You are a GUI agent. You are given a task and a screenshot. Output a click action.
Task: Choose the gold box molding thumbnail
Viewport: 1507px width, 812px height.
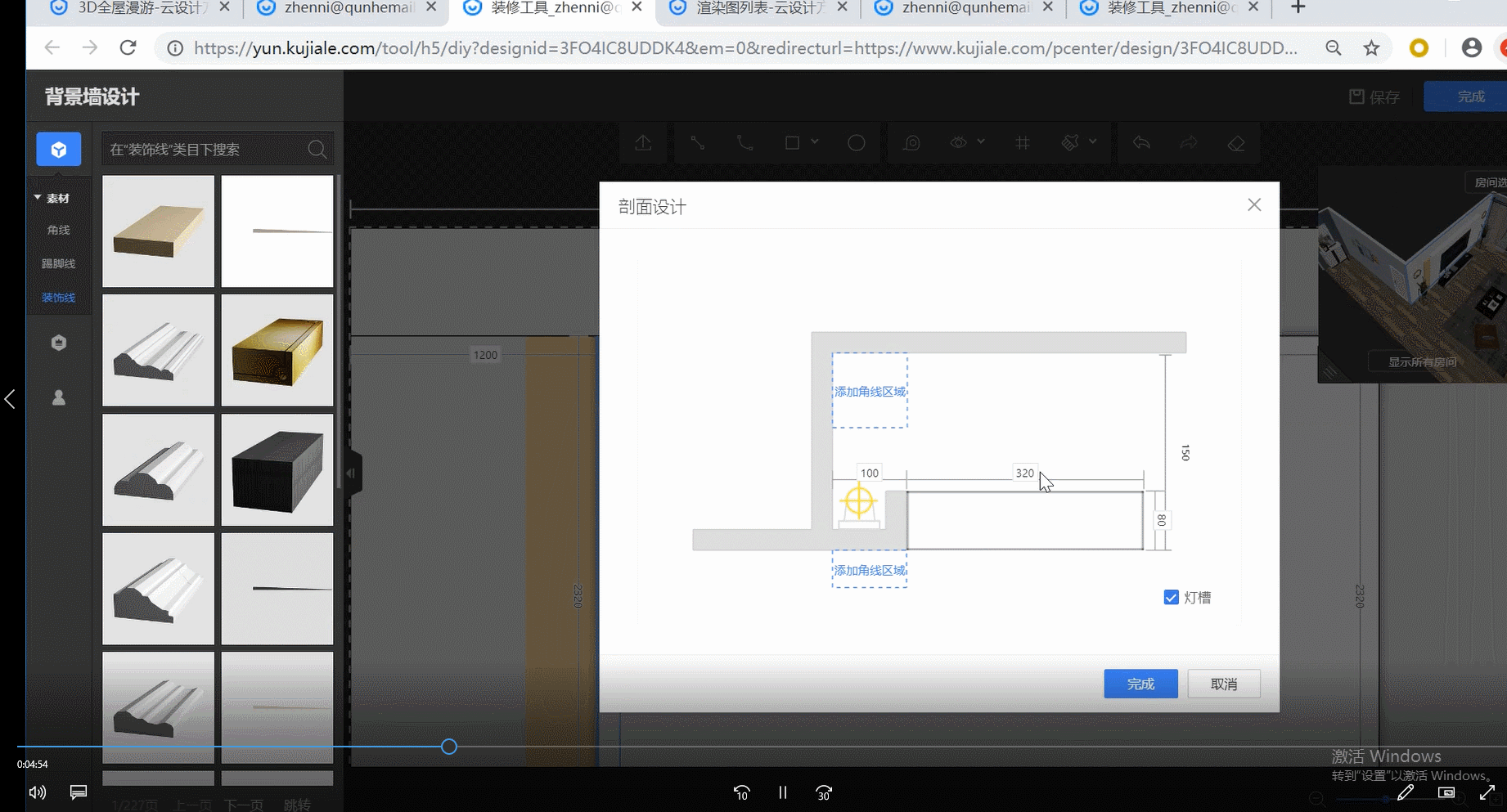coord(277,351)
